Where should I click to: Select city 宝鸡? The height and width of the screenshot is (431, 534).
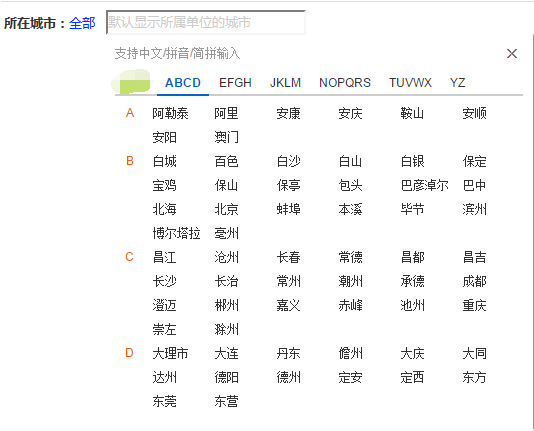point(164,186)
